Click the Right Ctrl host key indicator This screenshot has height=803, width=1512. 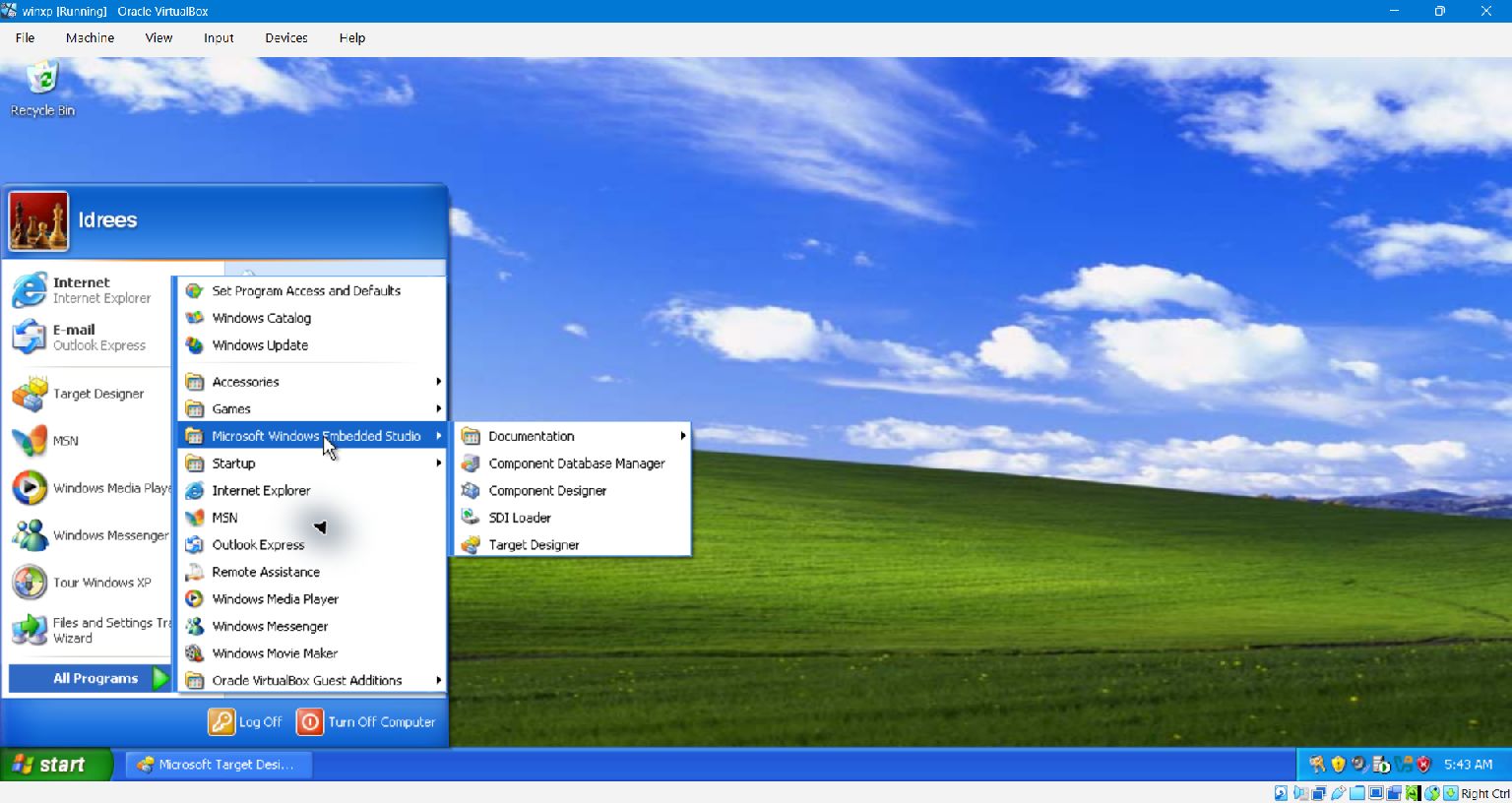click(x=1485, y=793)
